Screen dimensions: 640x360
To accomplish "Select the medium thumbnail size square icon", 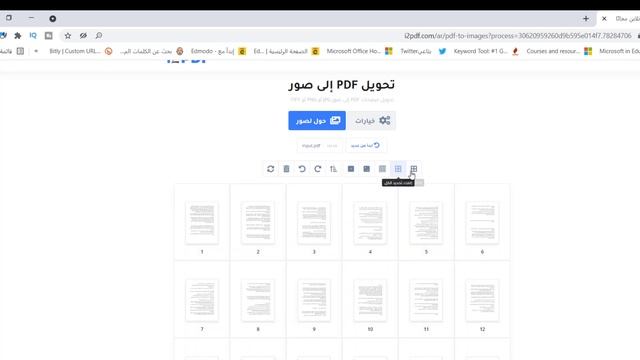I will pyautogui.click(x=367, y=169).
